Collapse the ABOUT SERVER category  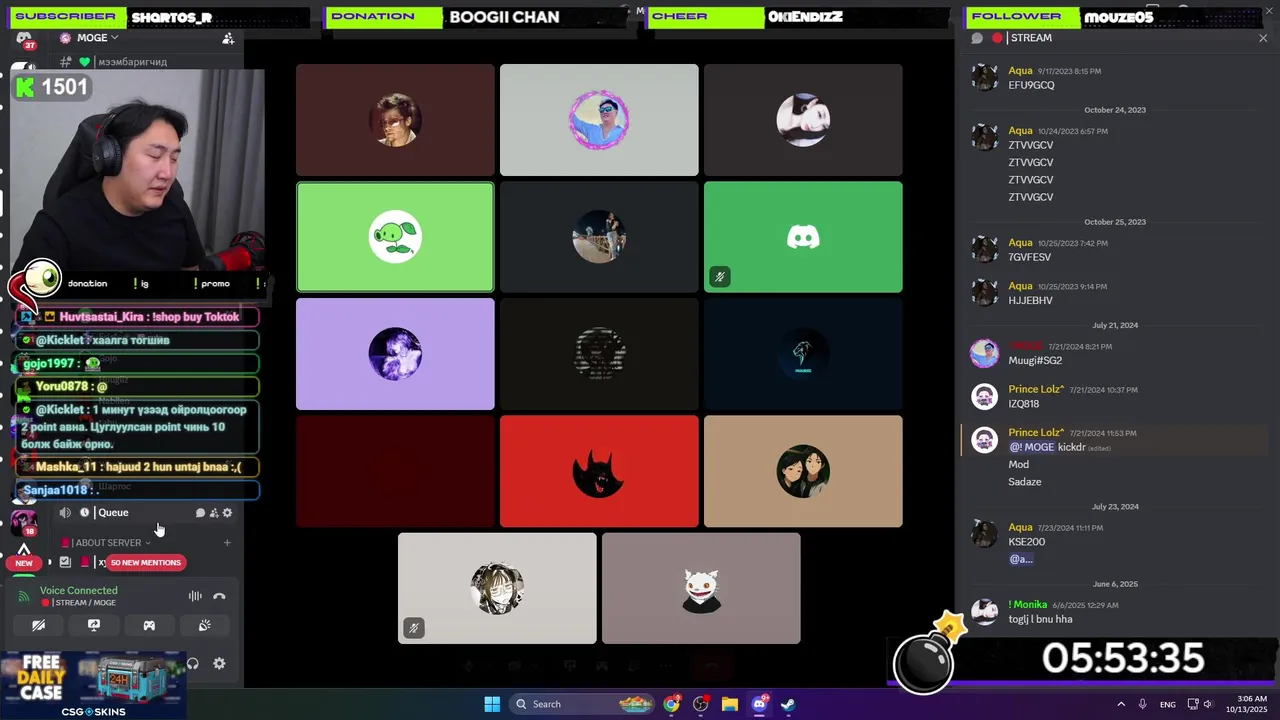110,543
